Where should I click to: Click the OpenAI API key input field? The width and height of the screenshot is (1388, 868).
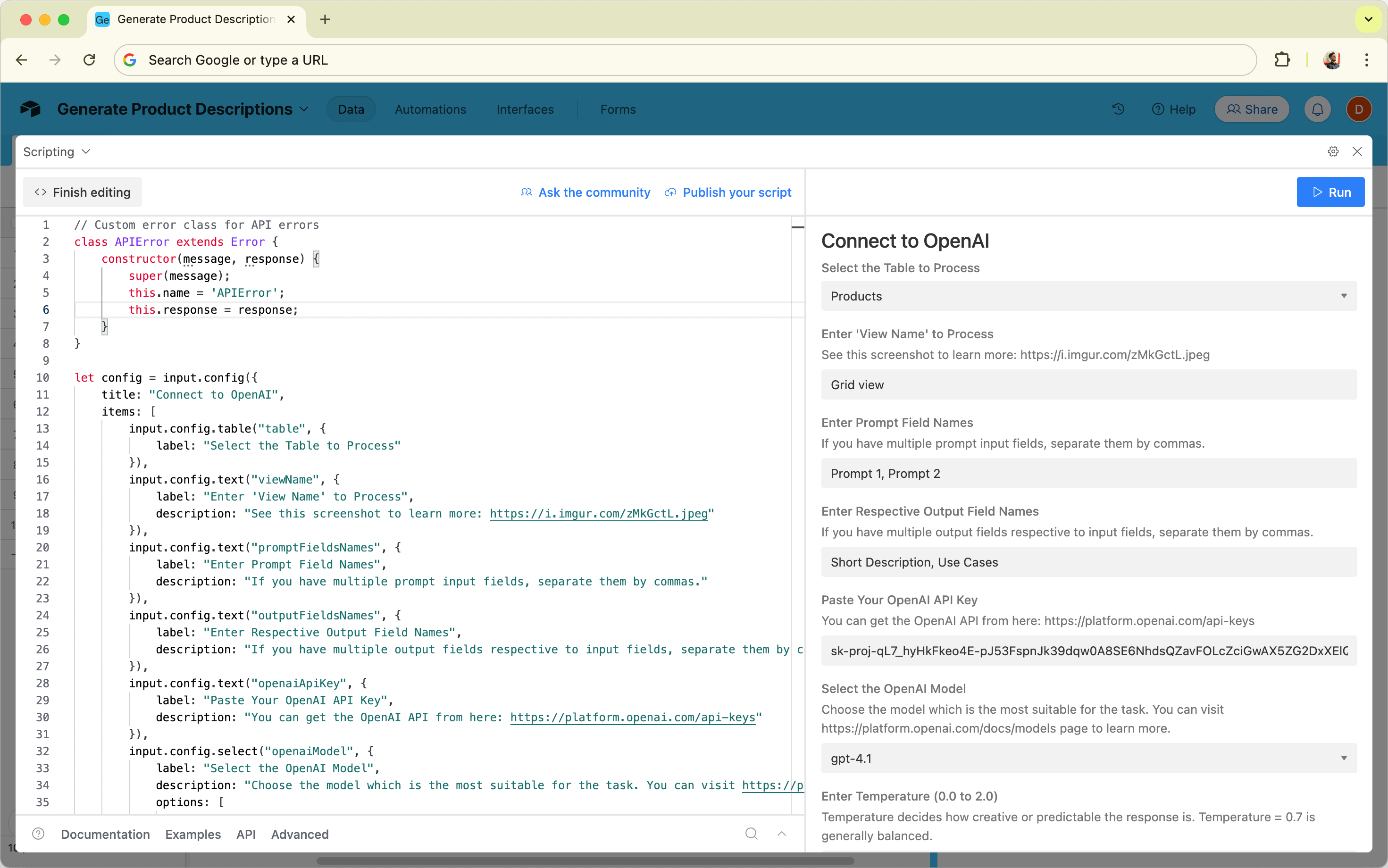(1088, 651)
